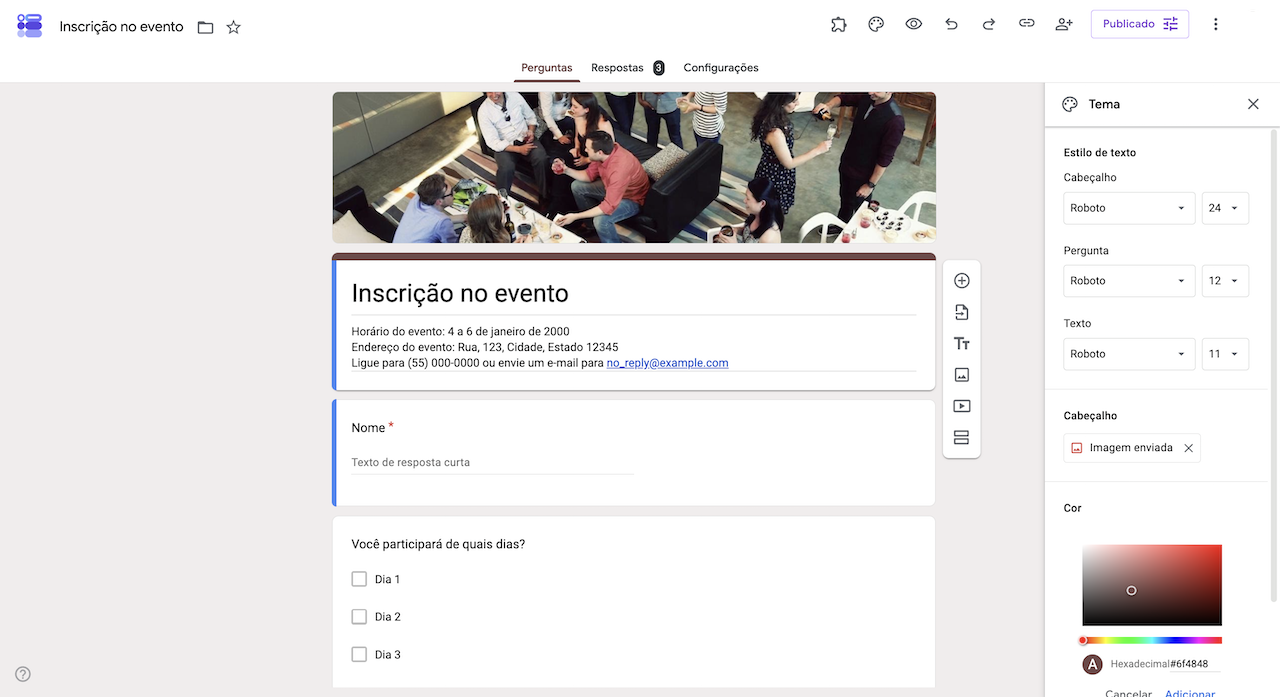Viewport: 1280px width, 697px height.
Task: Click the document name Inscrição no evento
Action: pos(122,27)
